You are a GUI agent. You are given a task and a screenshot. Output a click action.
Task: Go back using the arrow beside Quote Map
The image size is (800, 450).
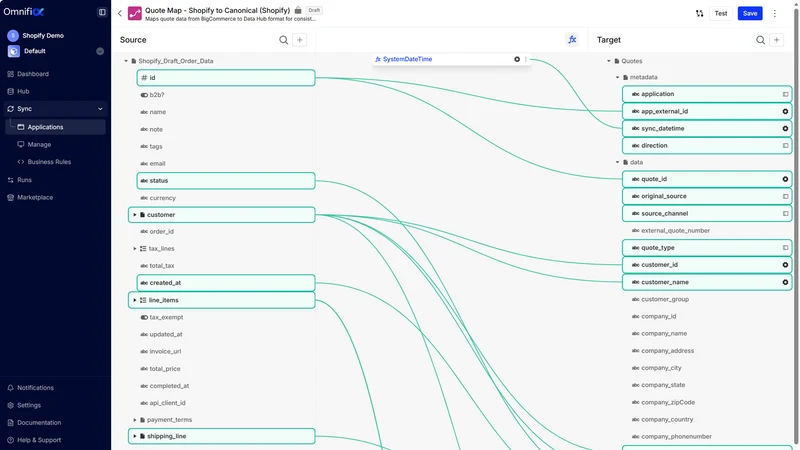point(120,14)
